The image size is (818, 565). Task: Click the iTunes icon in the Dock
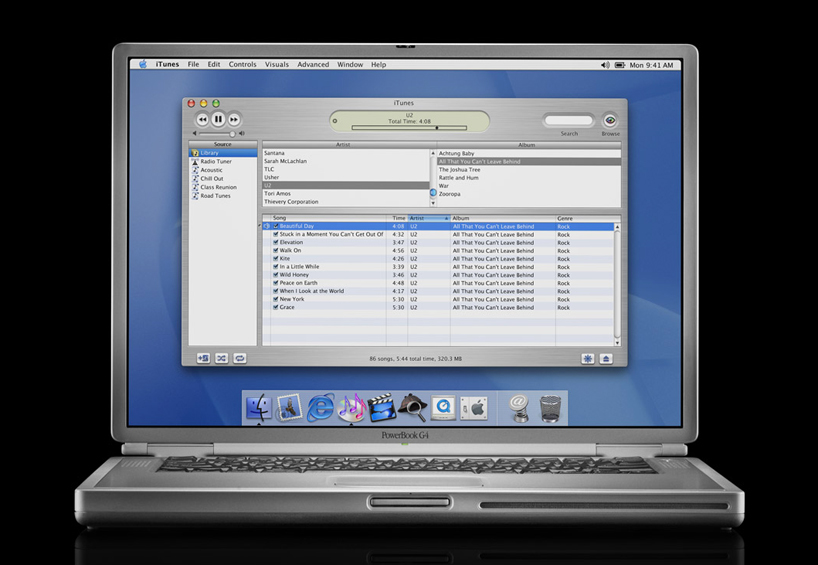tap(352, 408)
